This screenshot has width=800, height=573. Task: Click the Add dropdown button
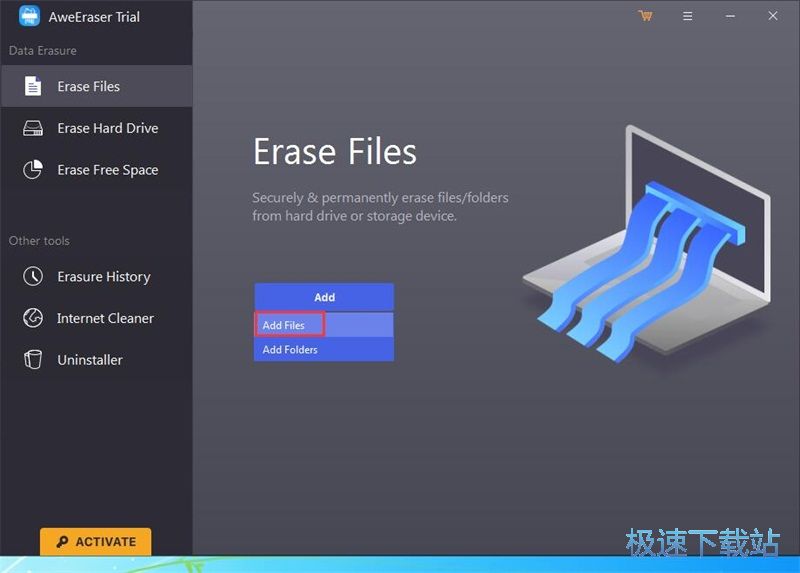click(324, 297)
